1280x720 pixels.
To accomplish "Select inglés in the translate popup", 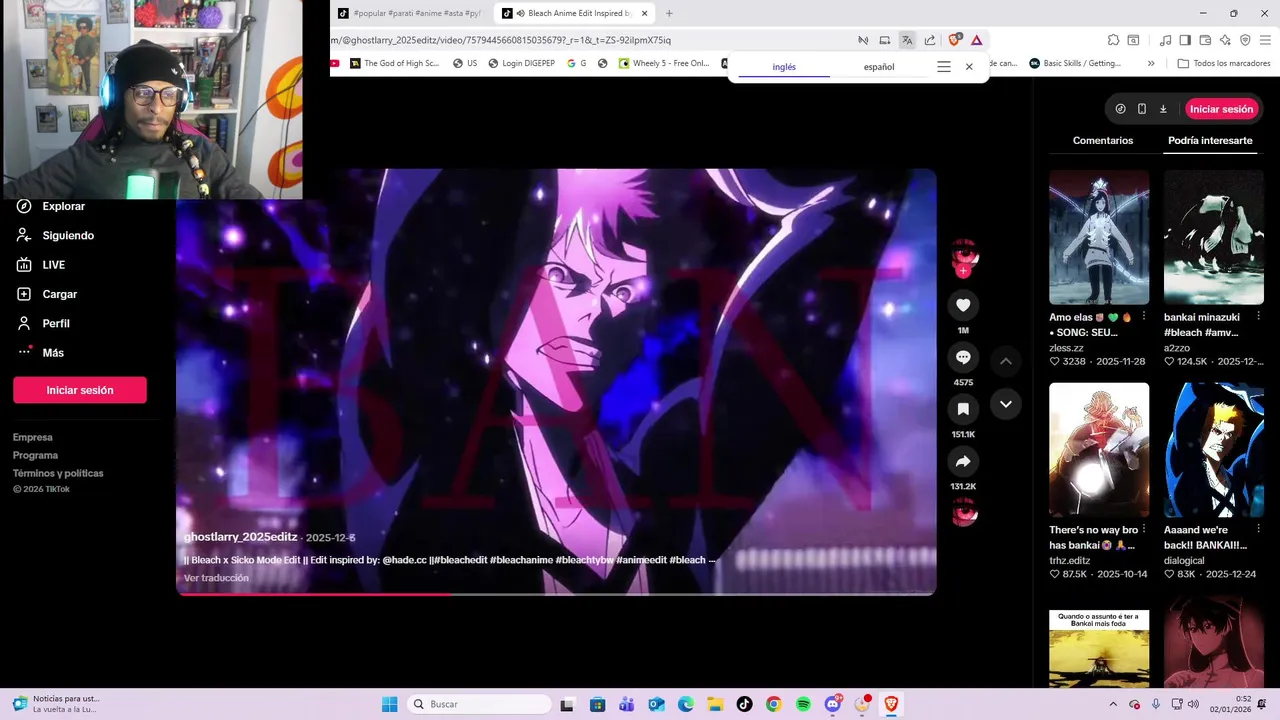I will [x=784, y=67].
